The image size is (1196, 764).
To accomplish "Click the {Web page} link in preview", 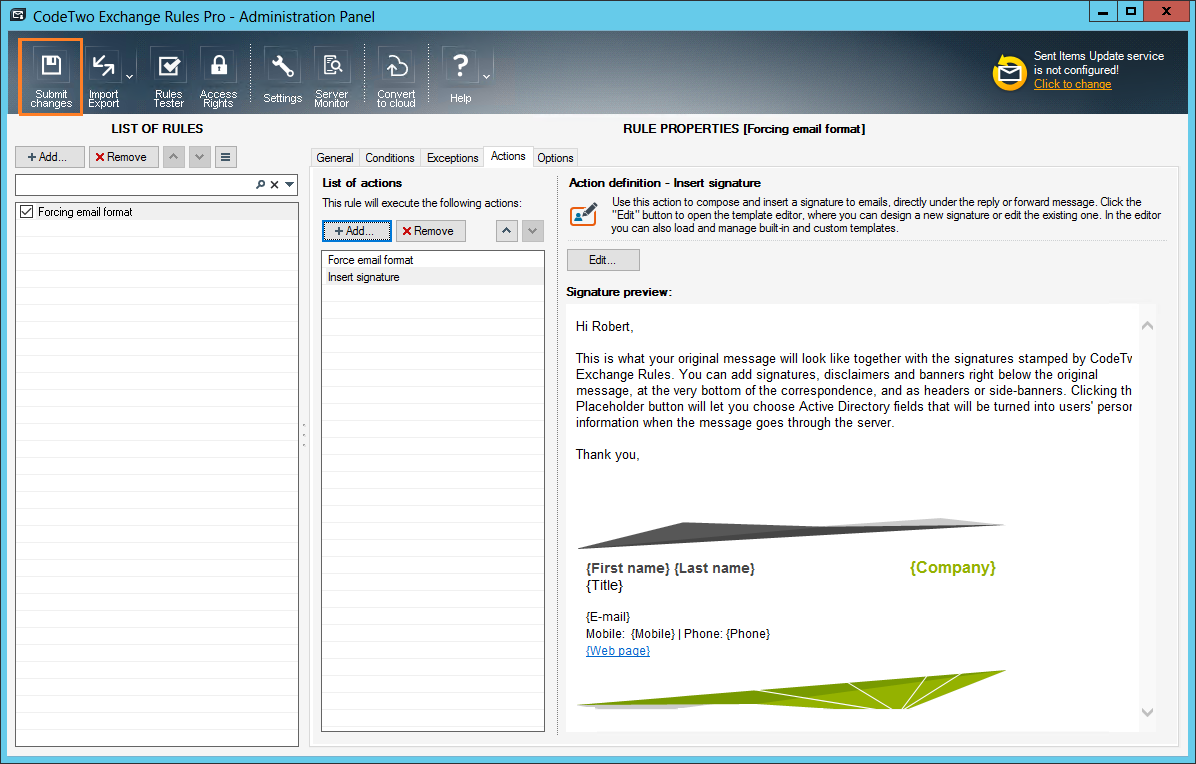I will tap(618, 650).
